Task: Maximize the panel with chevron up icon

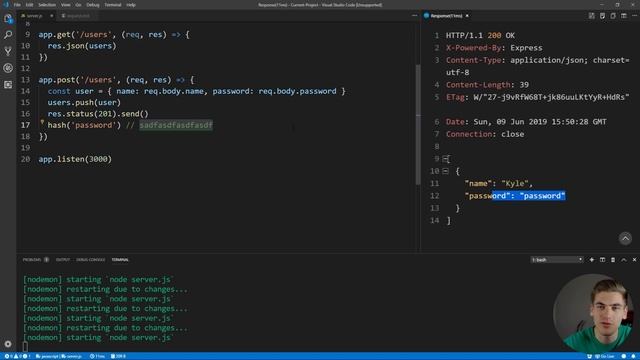Action: 623,260
